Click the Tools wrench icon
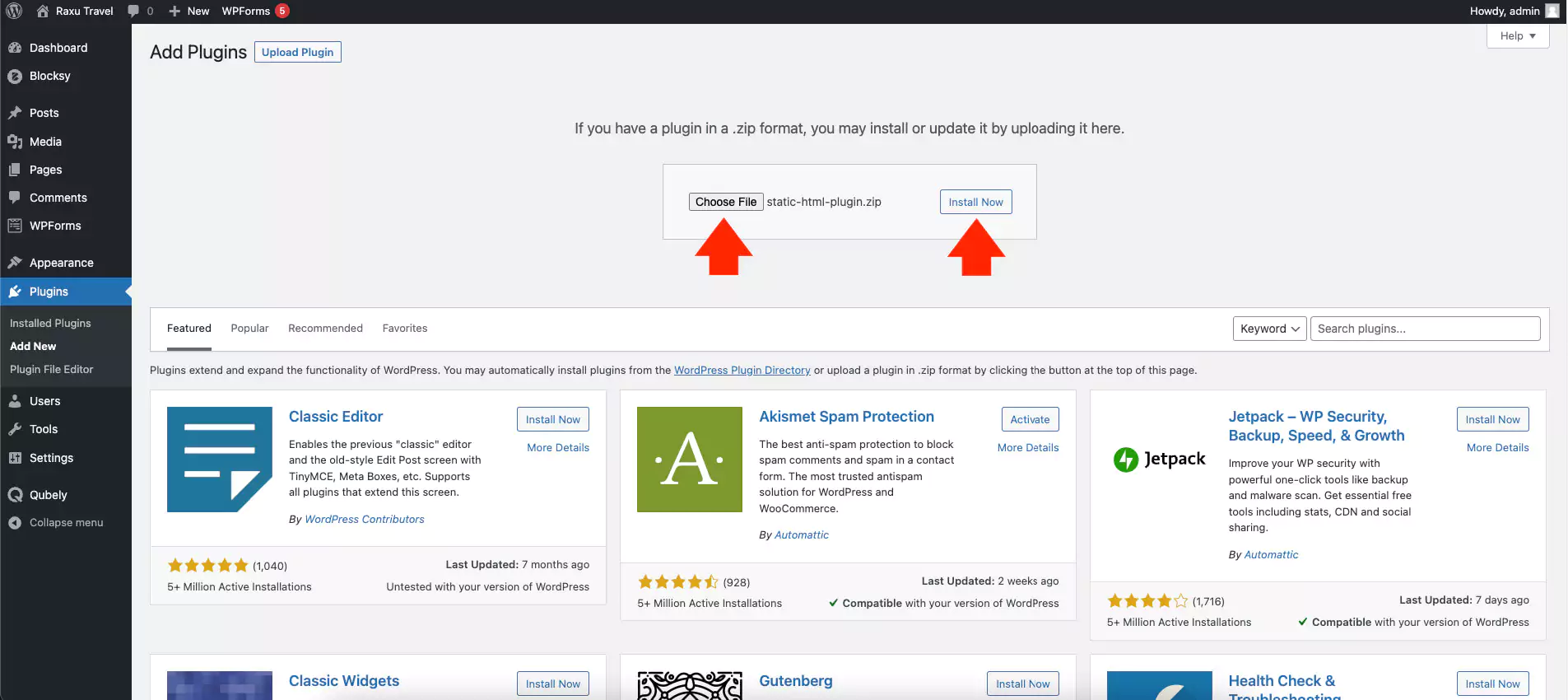1568x700 pixels. [x=15, y=429]
